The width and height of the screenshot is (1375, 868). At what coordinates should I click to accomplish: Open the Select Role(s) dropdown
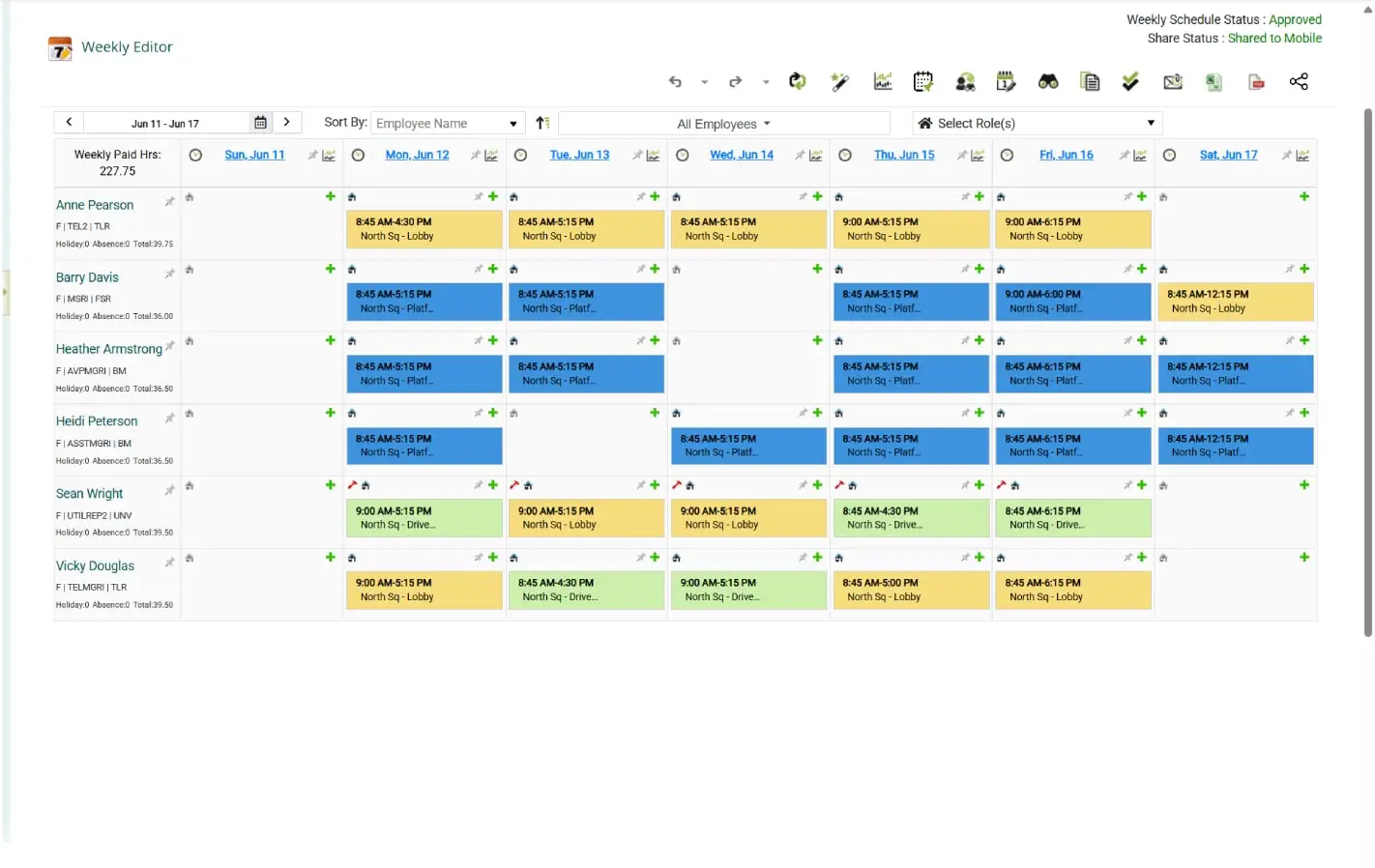[1036, 124]
